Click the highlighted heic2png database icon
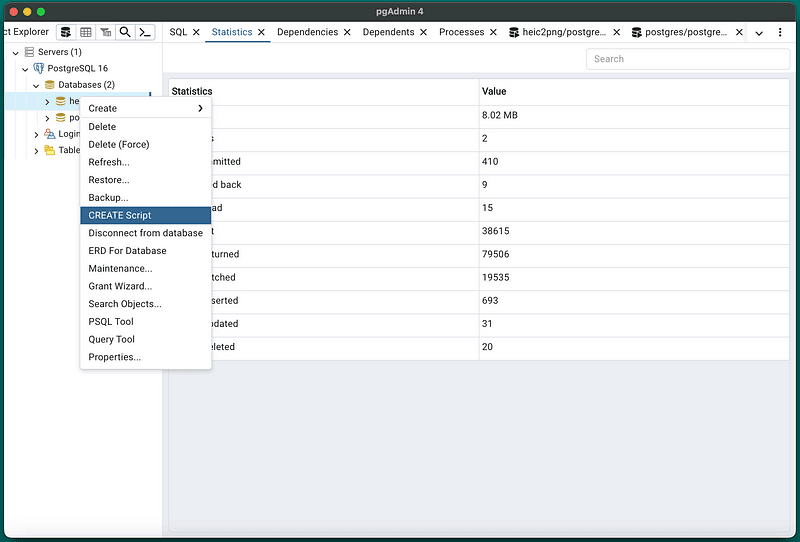 (61, 101)
